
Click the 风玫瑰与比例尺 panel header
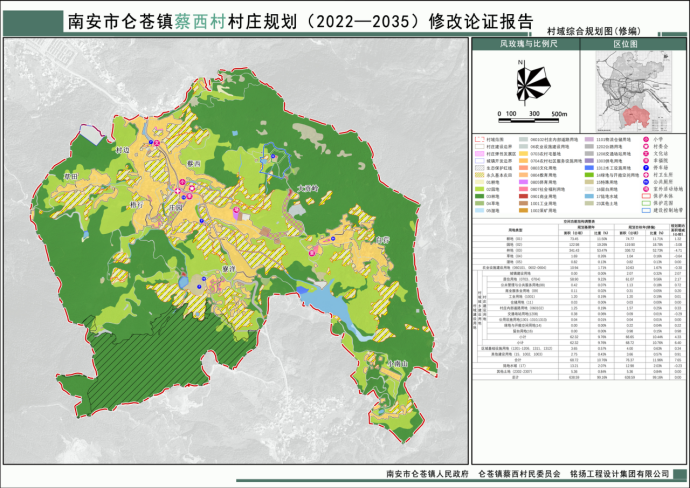(525, 44)
